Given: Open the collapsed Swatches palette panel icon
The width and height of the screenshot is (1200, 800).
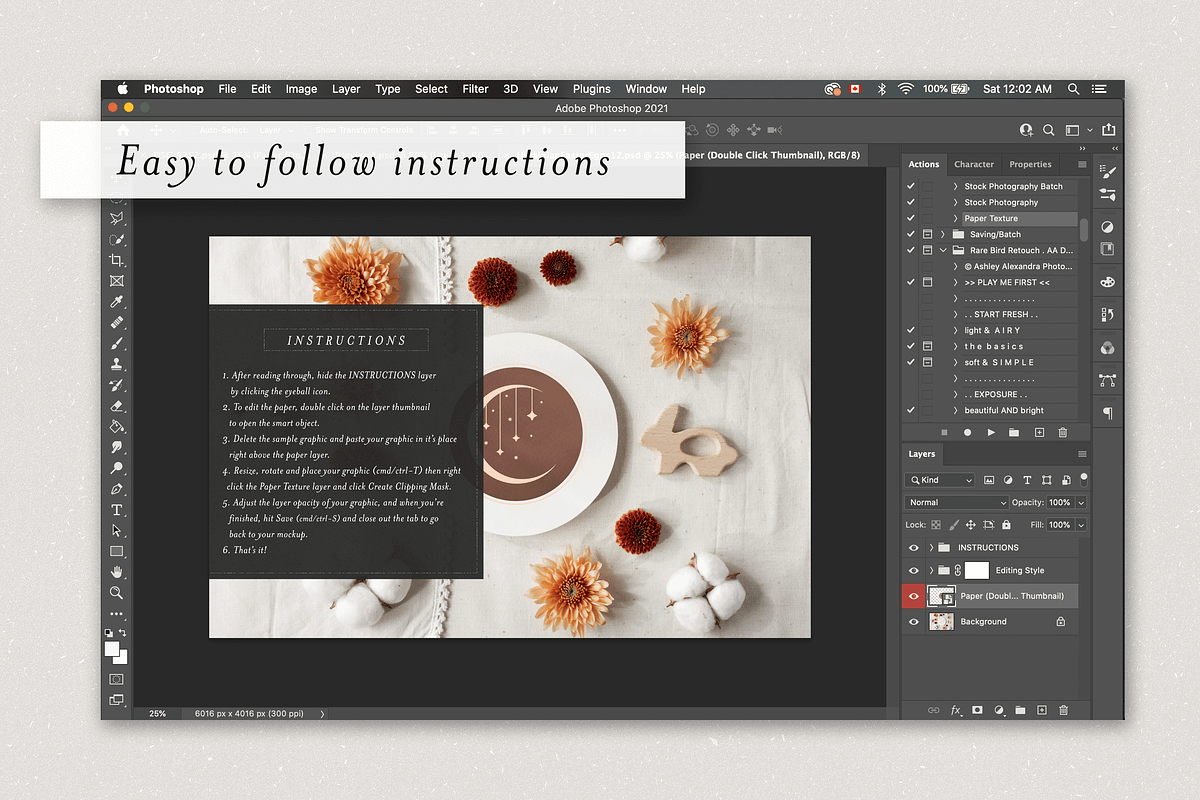Looking at the screenshot, I should pyautogui.click(x=1107, y=282).
